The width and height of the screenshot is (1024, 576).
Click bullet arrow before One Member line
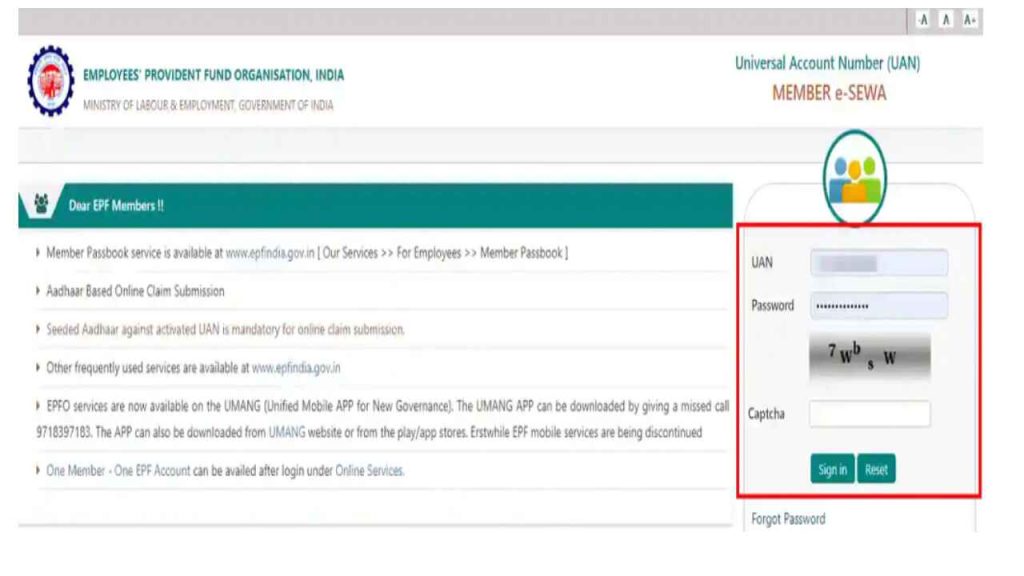(x=38, y=470)
